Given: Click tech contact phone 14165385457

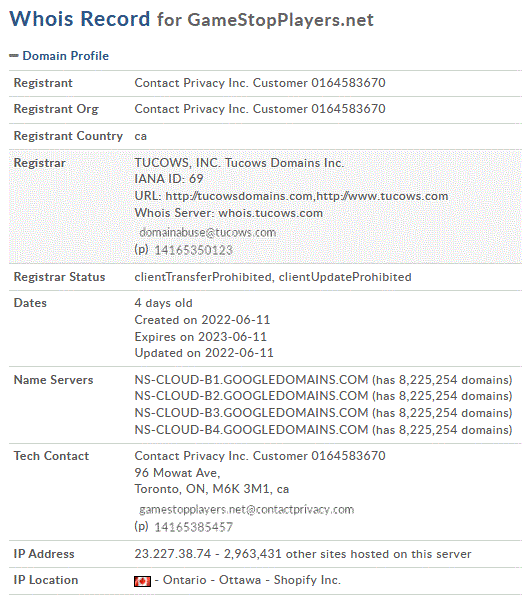Looking at the screenshot, I should coord(193,527).
